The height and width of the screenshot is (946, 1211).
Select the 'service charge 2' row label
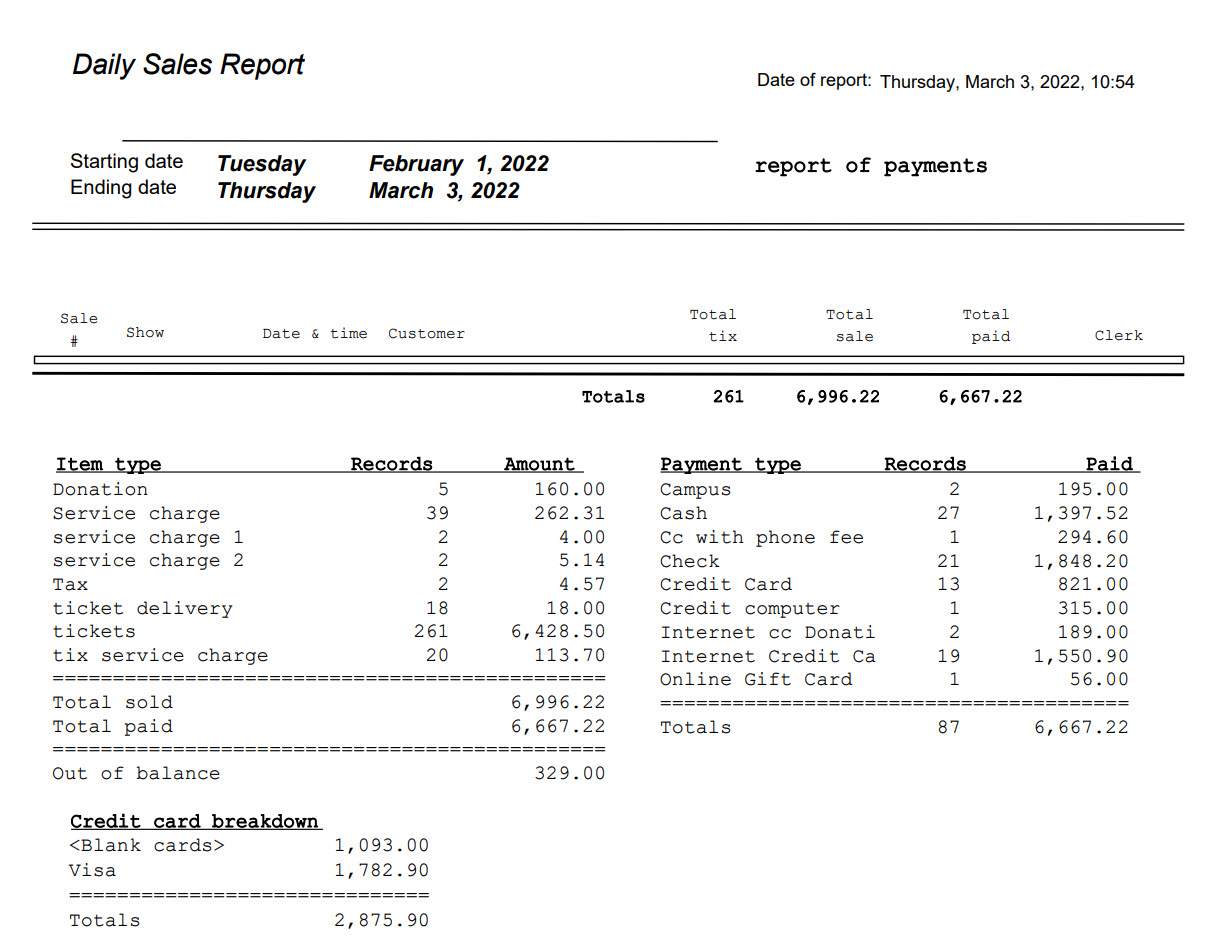[x=148, y=561]
